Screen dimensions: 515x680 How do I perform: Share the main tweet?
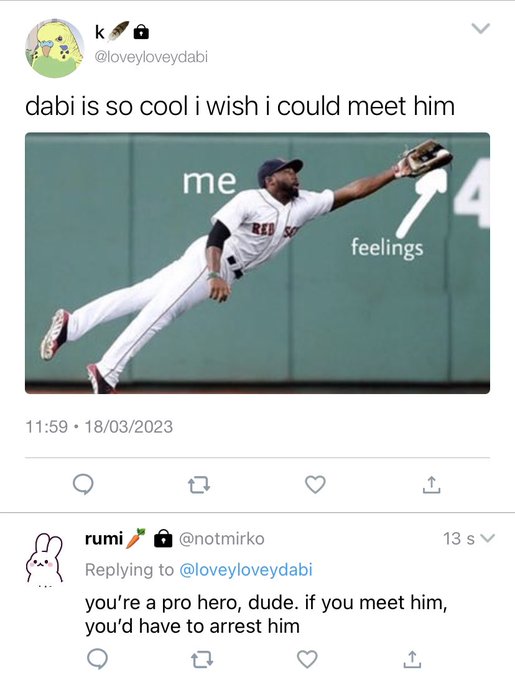[431, 484]
